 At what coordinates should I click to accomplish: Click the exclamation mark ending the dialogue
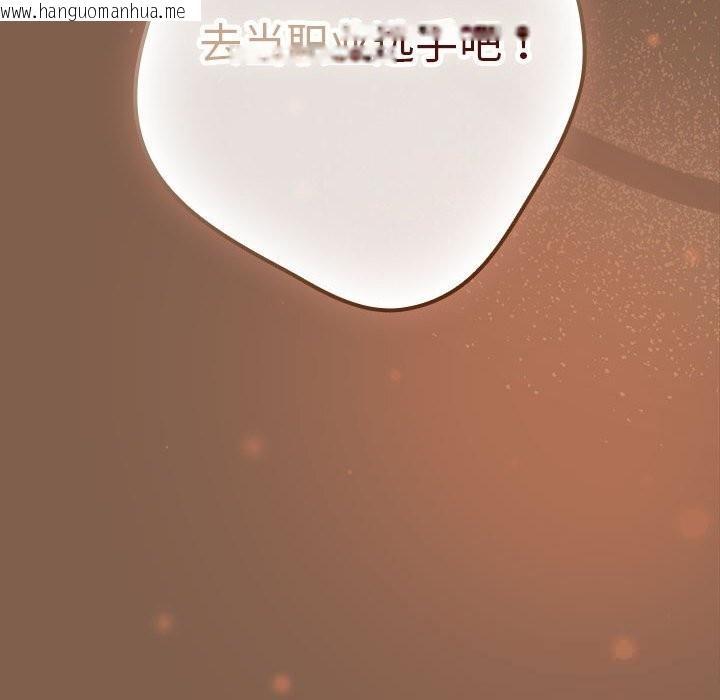pos(521,45)
